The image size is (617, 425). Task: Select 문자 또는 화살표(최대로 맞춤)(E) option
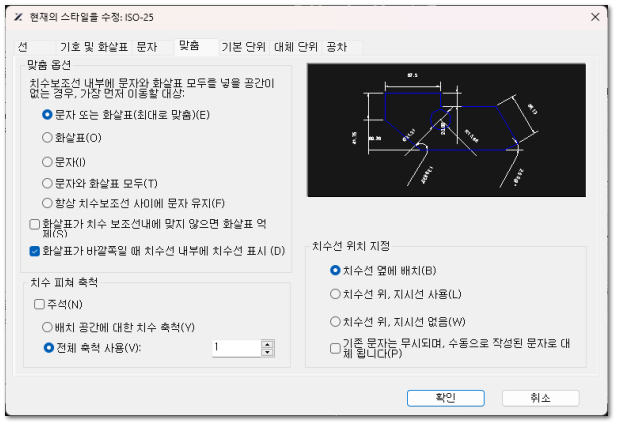[x=126, y=115]
